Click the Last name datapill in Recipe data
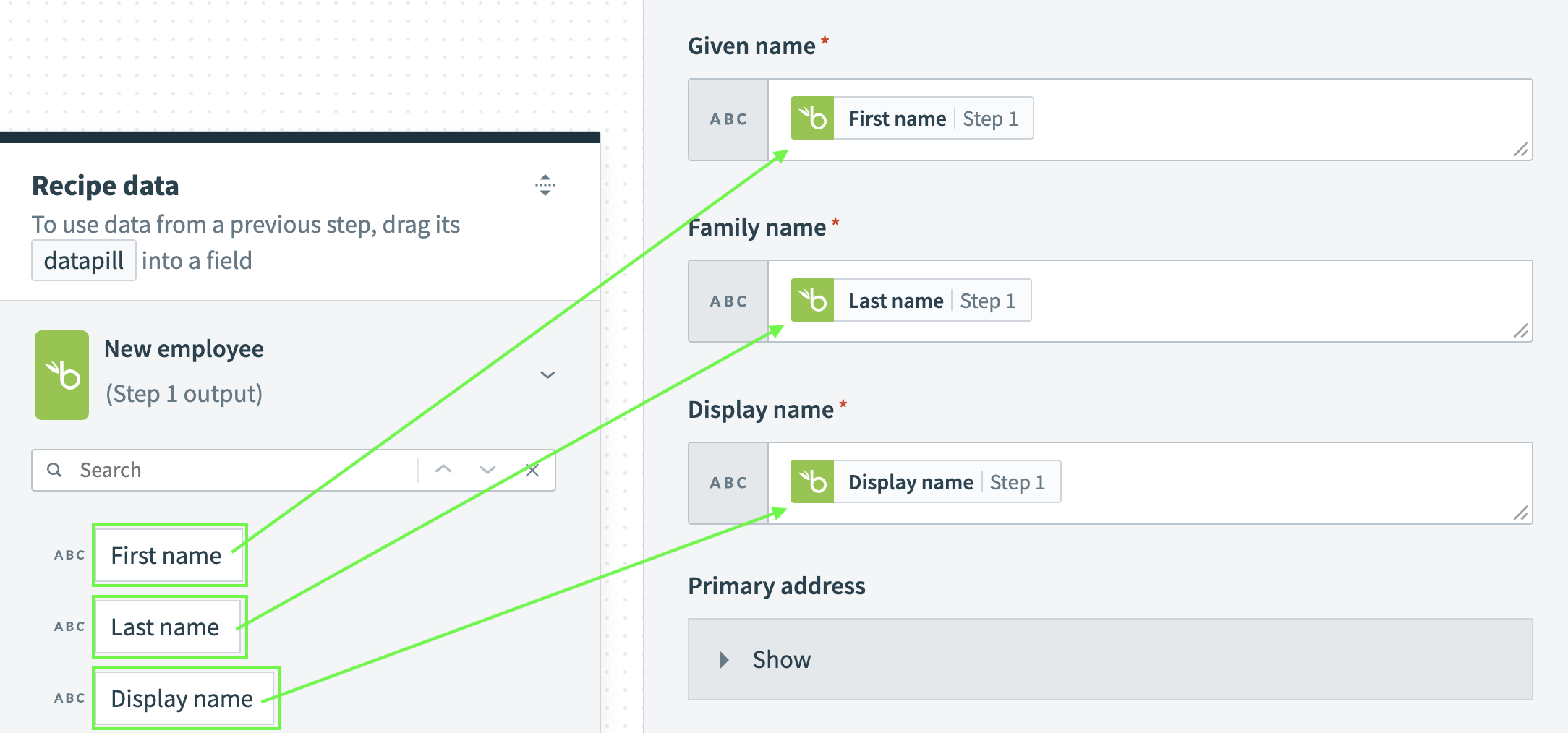 (165, 627)
